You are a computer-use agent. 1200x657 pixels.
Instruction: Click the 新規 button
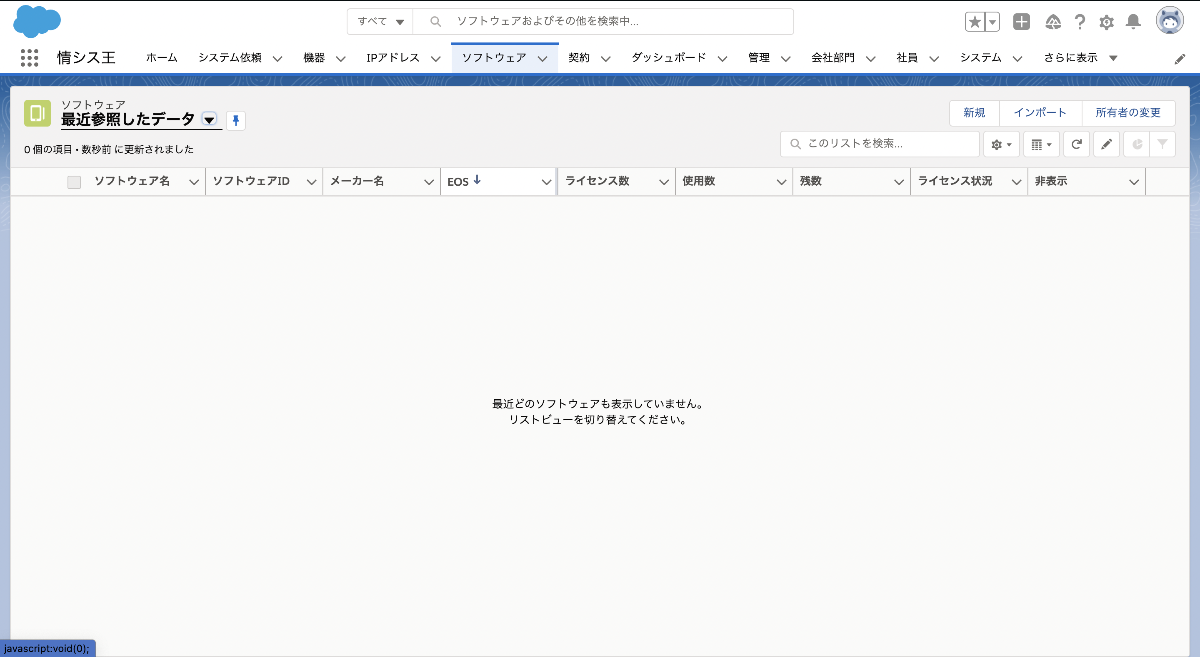tap(974, 113)
